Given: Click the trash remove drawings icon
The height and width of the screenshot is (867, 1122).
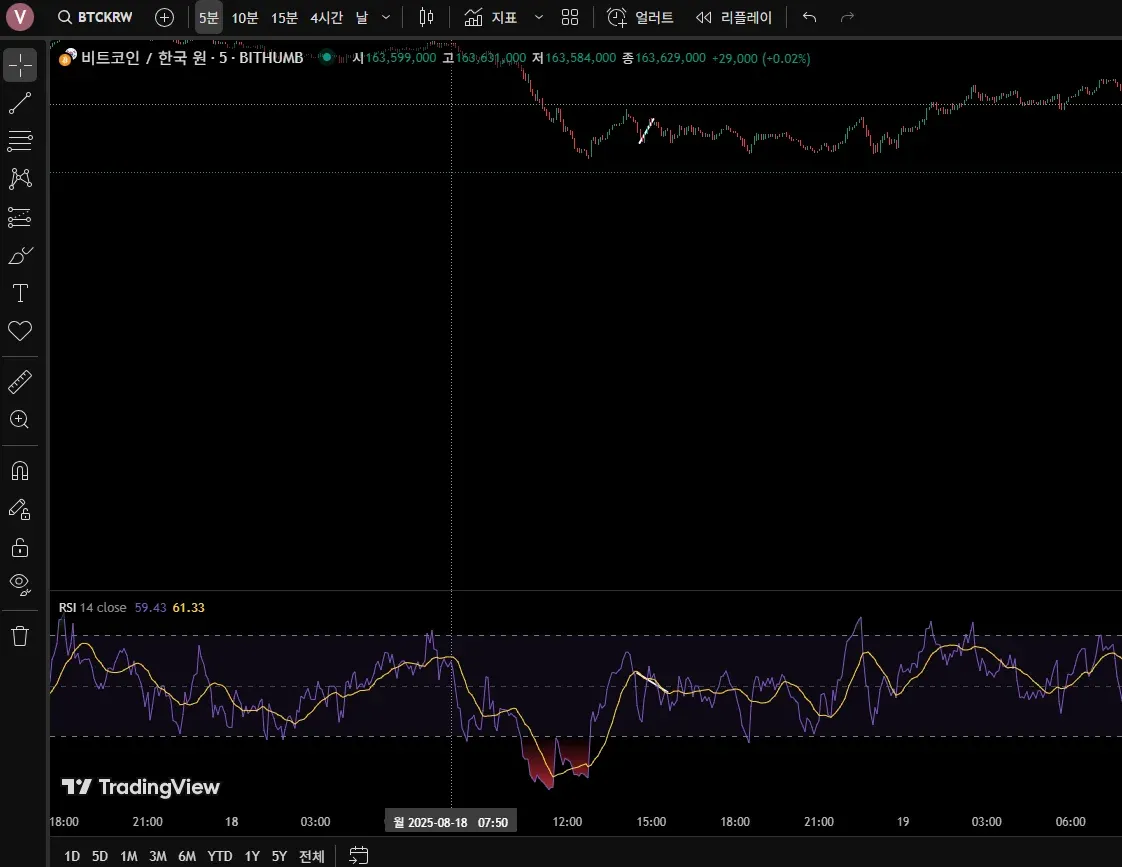Looking at the screenshot, I should pyautogui.click(x=20, y=636).
